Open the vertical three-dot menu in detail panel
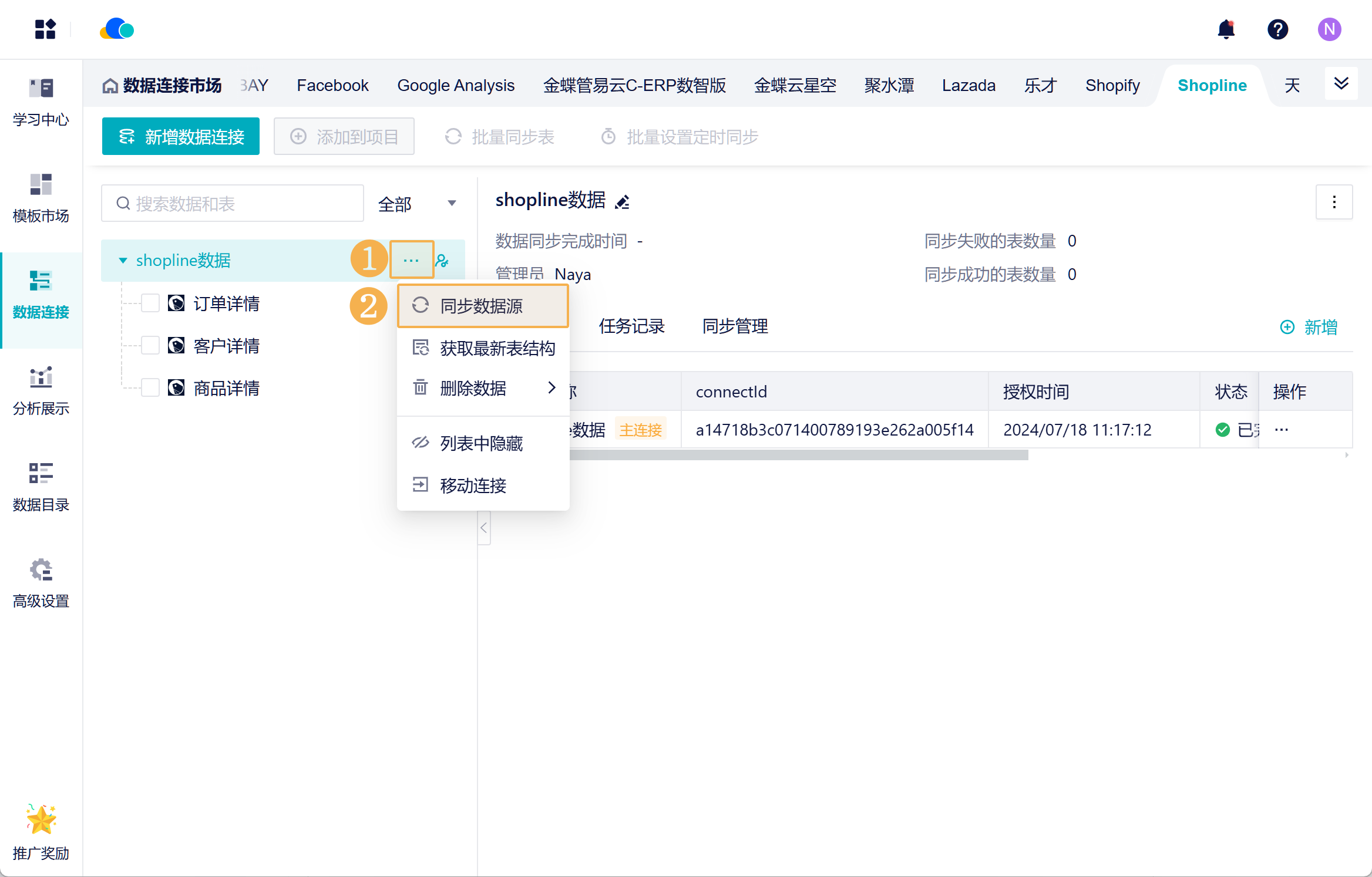This screenshot has height=877, width=1372. (x=1334, y=202)
